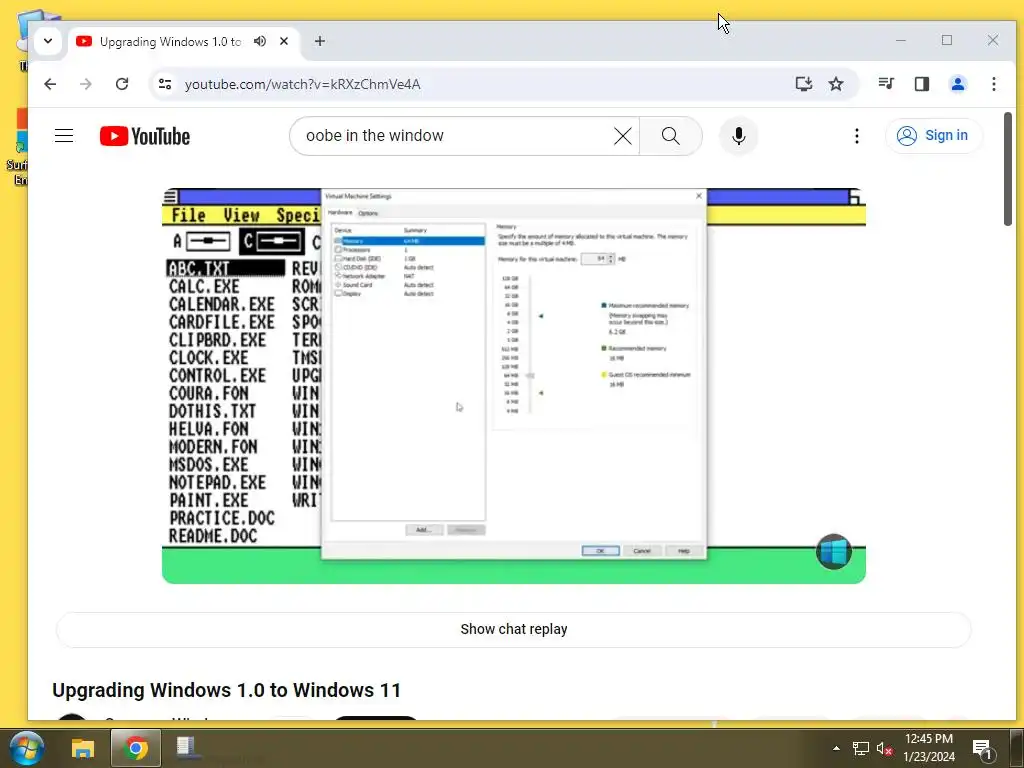Click the video player area
This screenshot has height=768, width=1024.
tap(514, 385)
